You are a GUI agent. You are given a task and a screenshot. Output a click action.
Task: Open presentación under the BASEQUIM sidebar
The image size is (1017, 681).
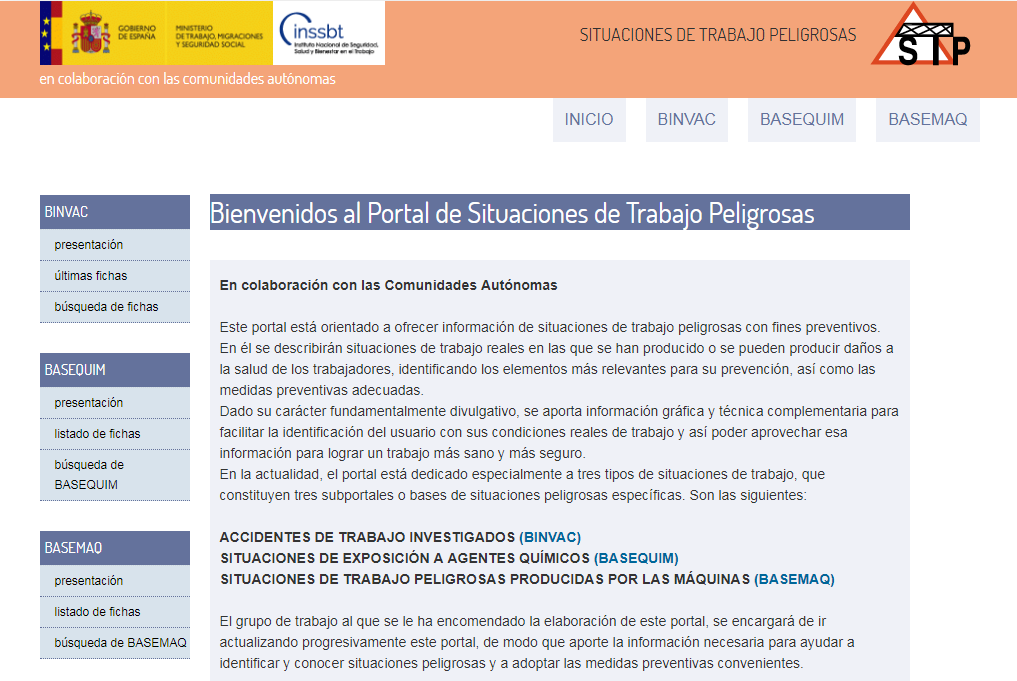[115, 403]
